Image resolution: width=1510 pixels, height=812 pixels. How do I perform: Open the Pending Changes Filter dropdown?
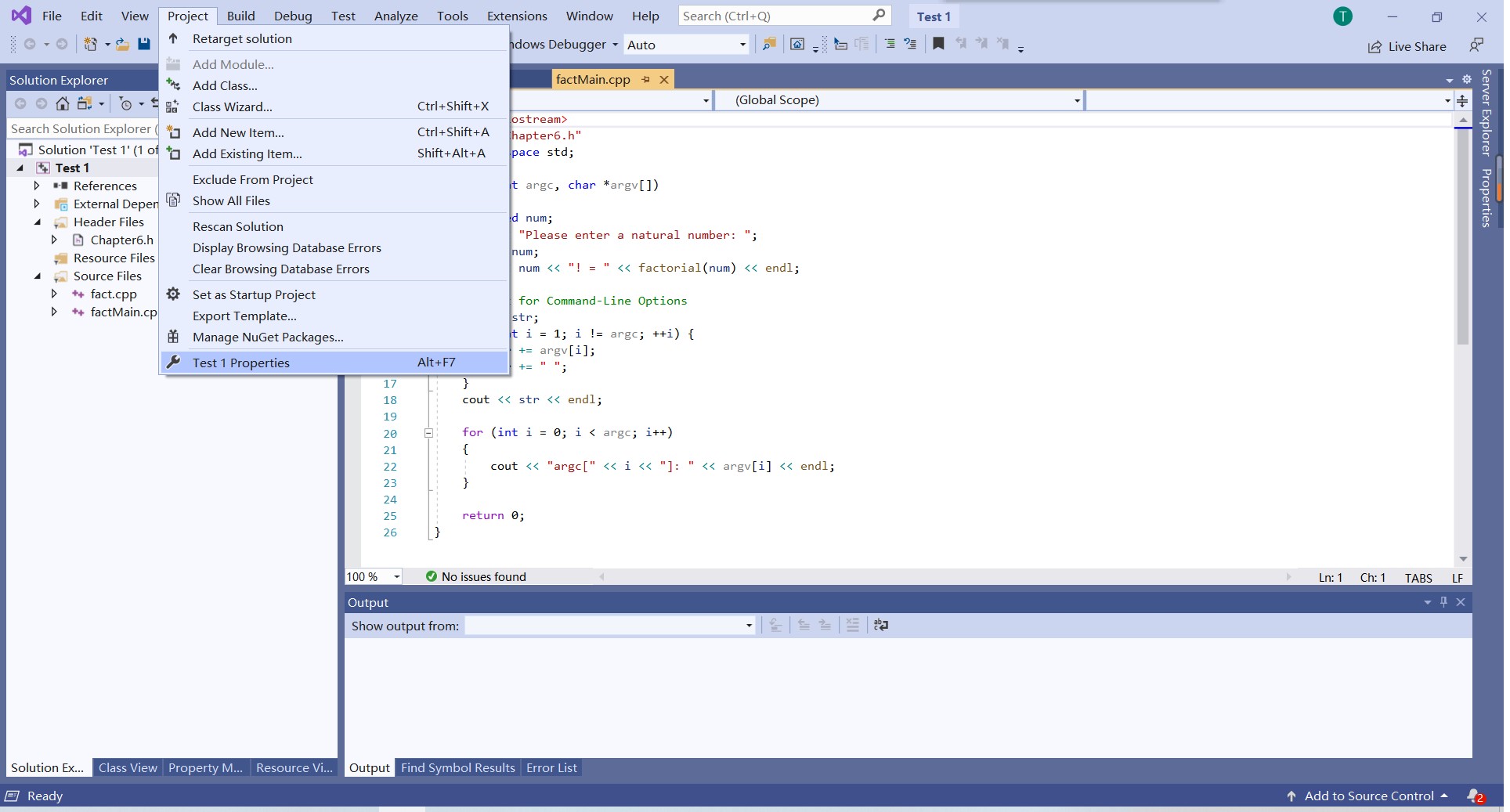(141, 103)
